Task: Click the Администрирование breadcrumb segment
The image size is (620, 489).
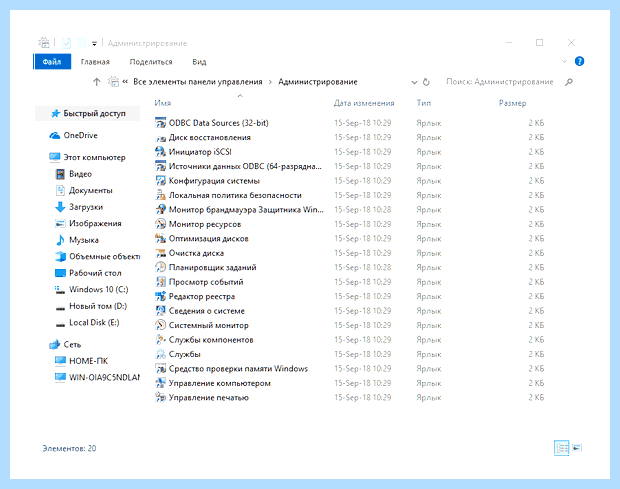Action: (318, 82)
